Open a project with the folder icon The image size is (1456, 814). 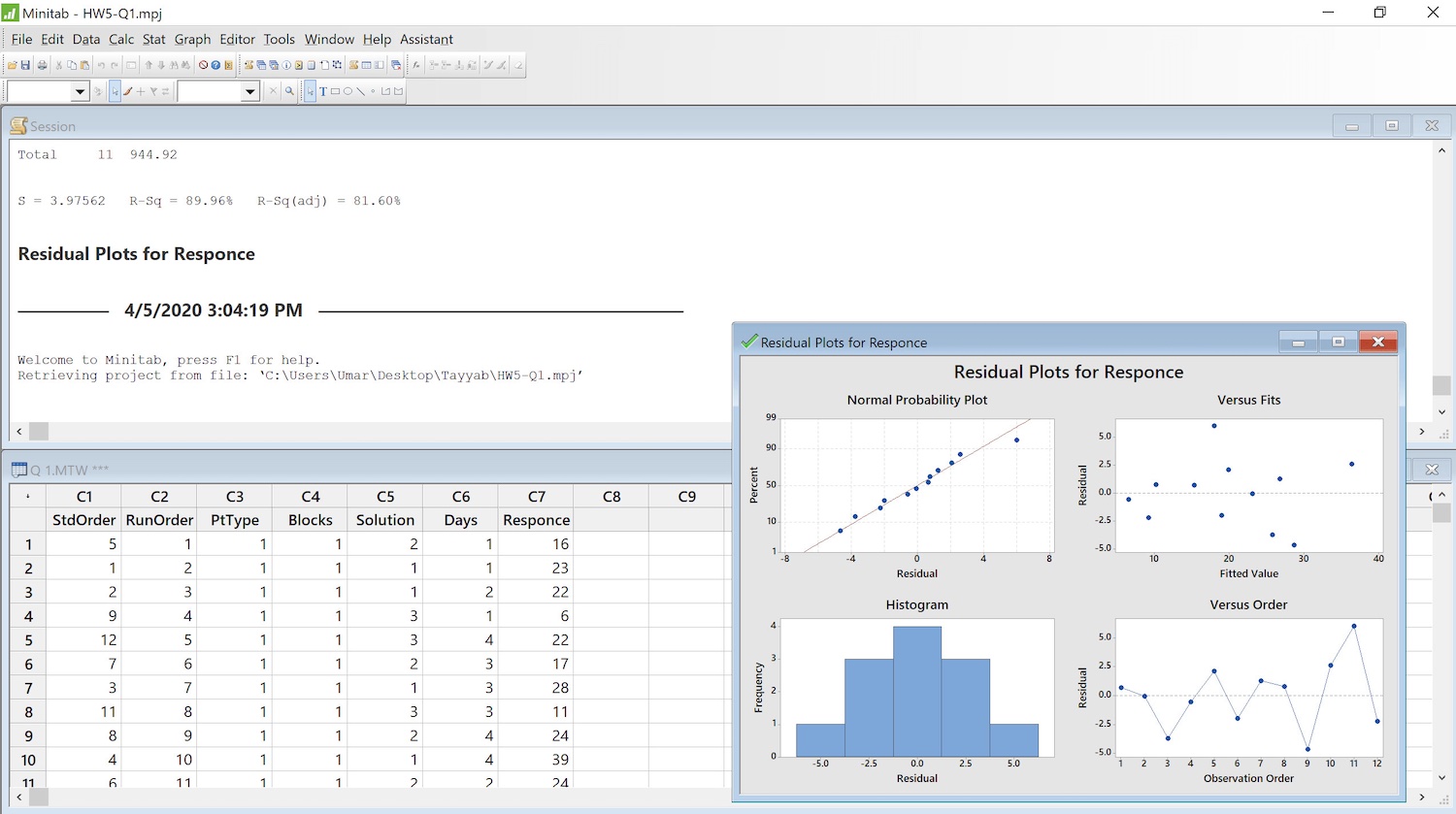click(x=13, y=65)
